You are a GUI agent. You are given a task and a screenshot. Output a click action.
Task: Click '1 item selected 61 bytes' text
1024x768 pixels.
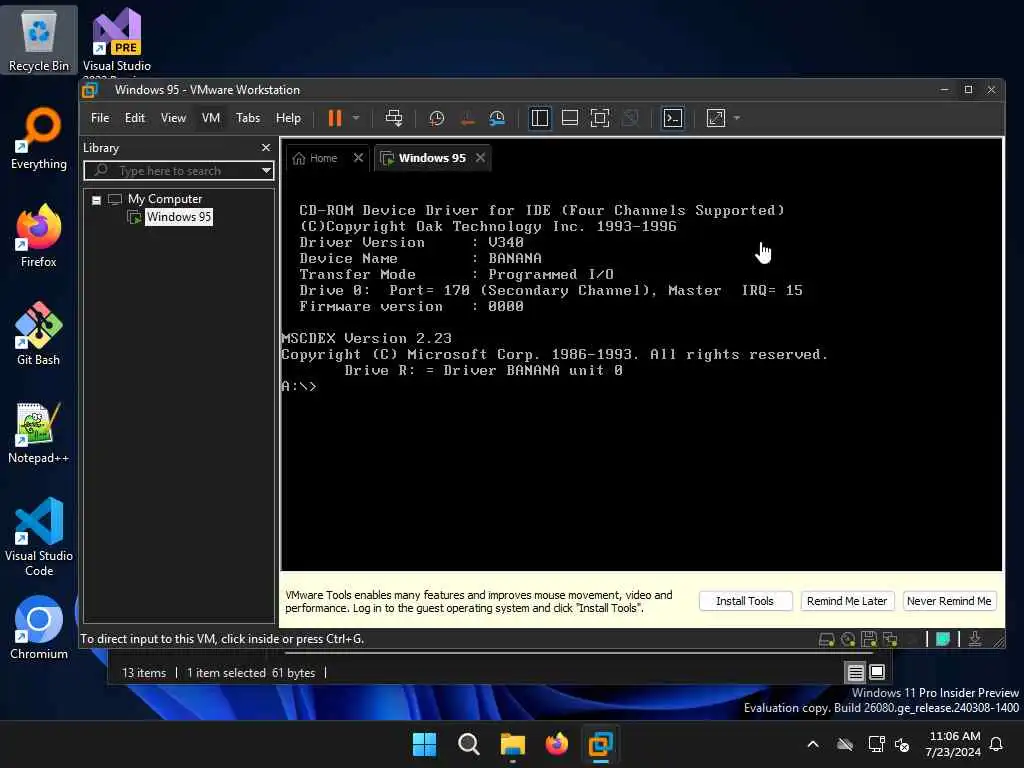251,673
